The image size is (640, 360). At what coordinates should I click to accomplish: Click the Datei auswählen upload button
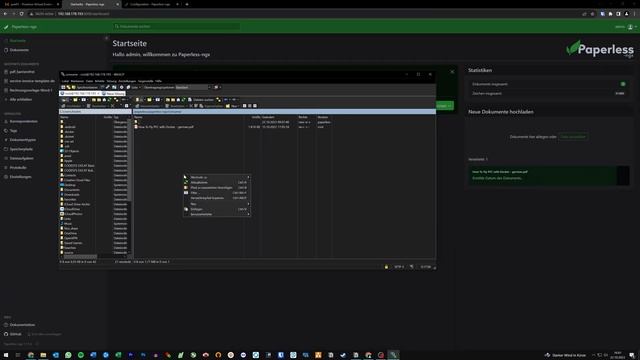click(x=573, y=137)
